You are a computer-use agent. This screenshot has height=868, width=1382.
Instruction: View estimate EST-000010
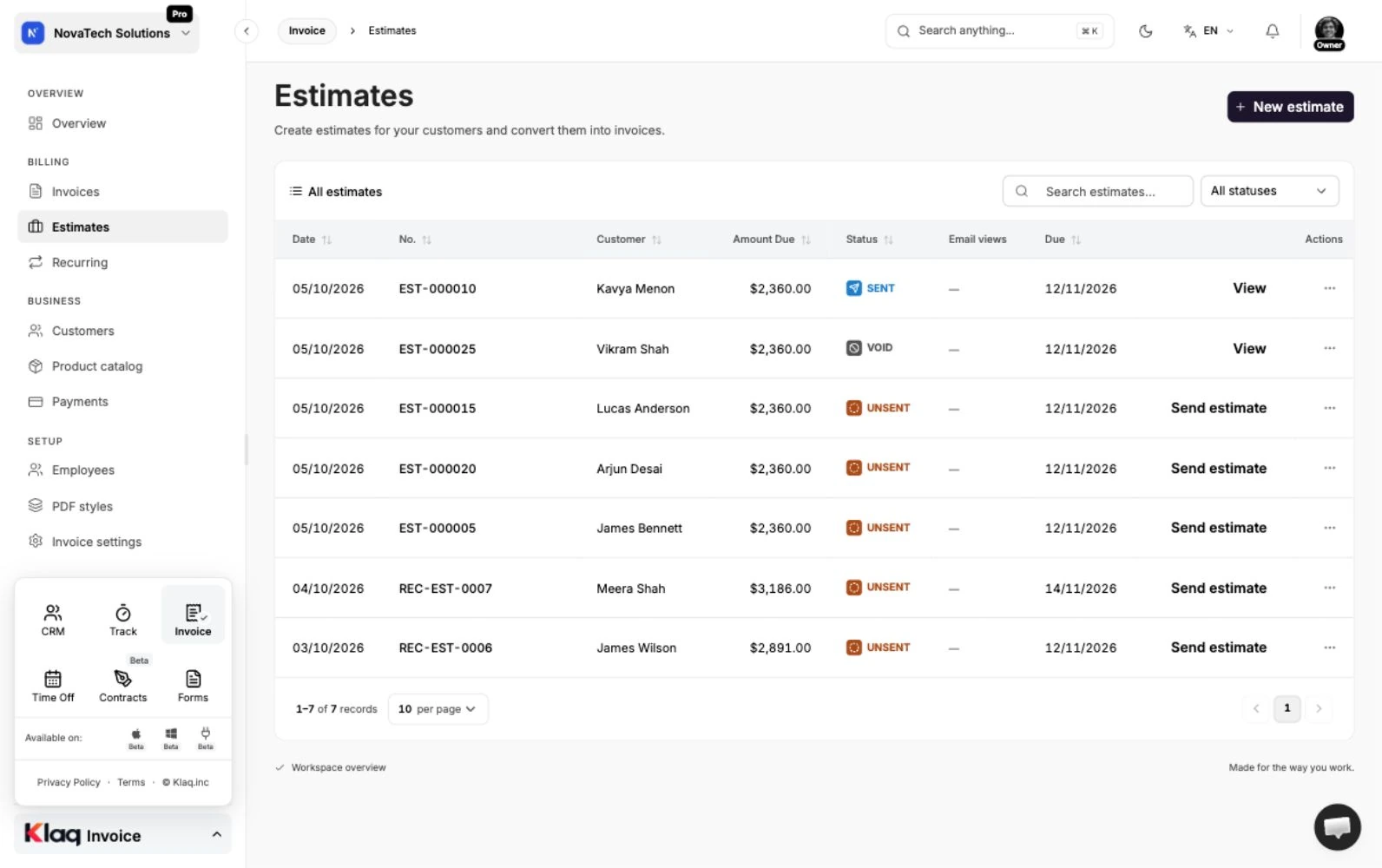pyautogui.click(x=1249, y=288)
